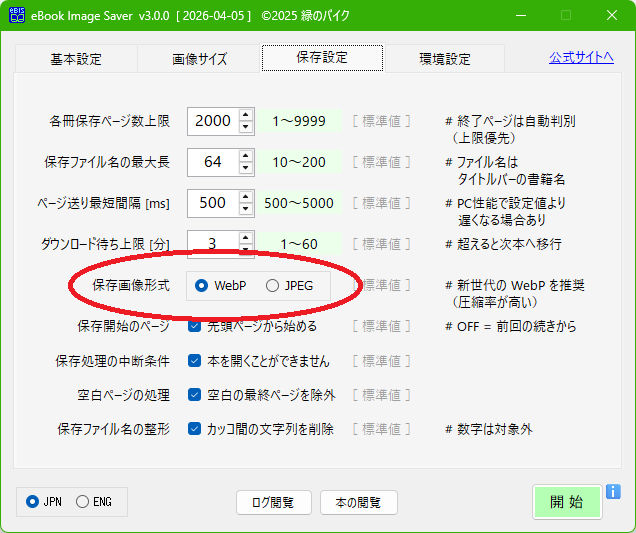Switch to the 画像サイズ tab
636x533 pixels.
[x=199, y=59]
